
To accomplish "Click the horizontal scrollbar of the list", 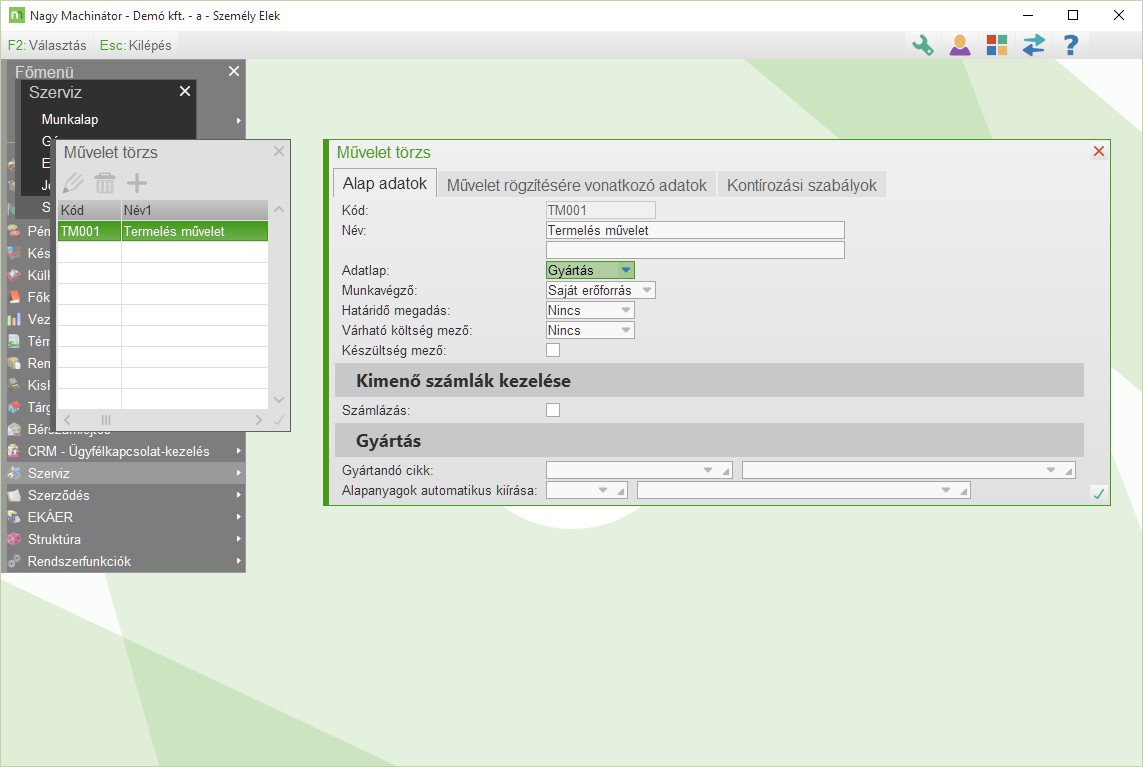I will click(163, 420).
